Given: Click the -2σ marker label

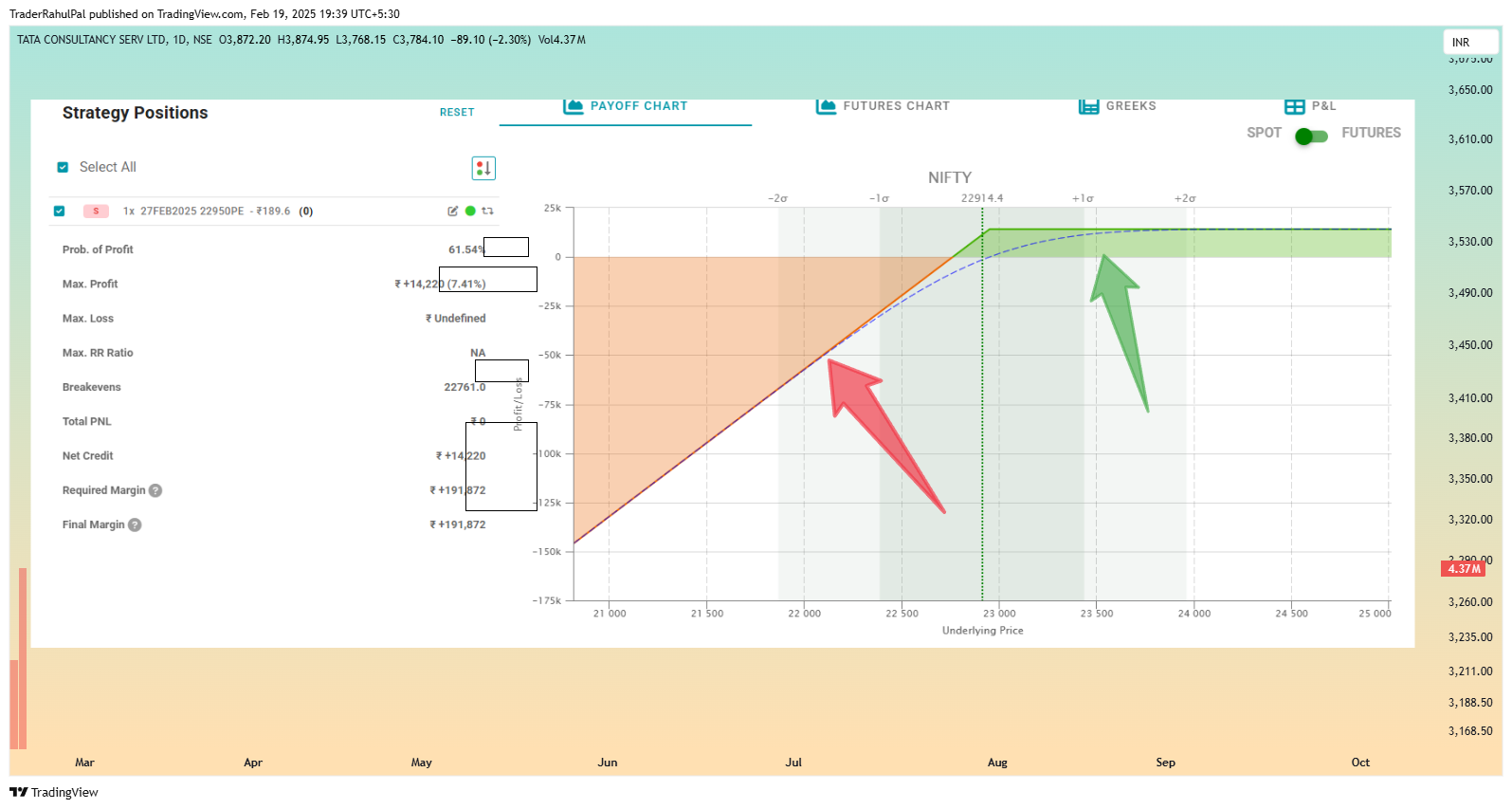Looking at the screenshot, I should coord(777,198).
